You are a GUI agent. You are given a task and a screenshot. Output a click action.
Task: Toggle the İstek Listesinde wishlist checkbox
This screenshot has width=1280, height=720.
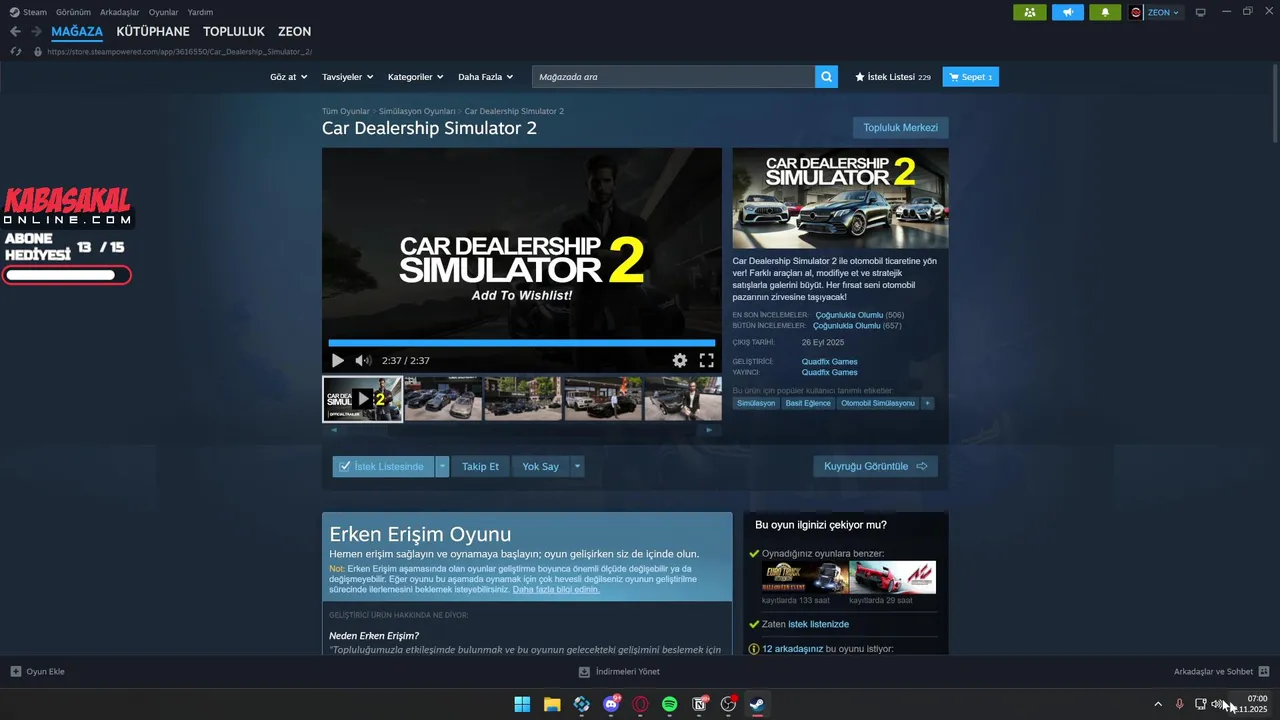coord(345,466)
